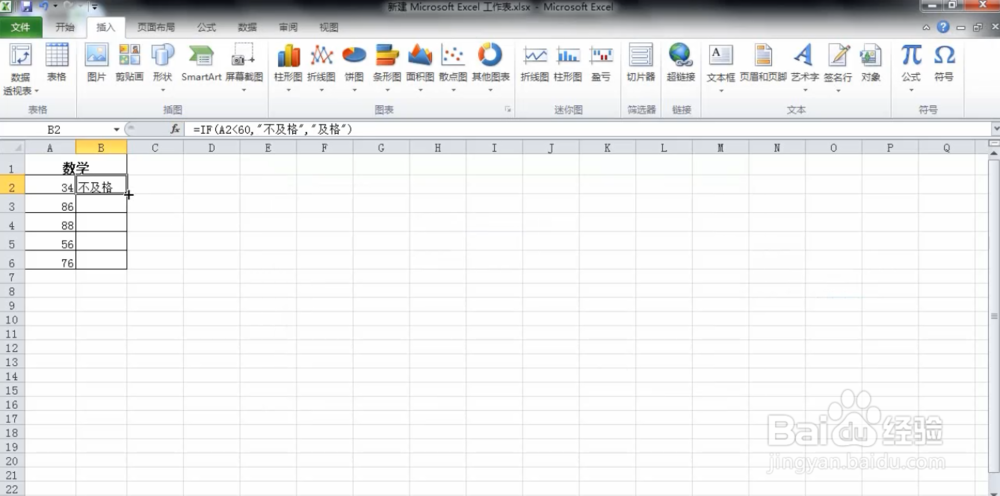This screenshot has width=1000, height=496.
Task: Insert a PivotTable (数据透视表)
Action: 20,69
